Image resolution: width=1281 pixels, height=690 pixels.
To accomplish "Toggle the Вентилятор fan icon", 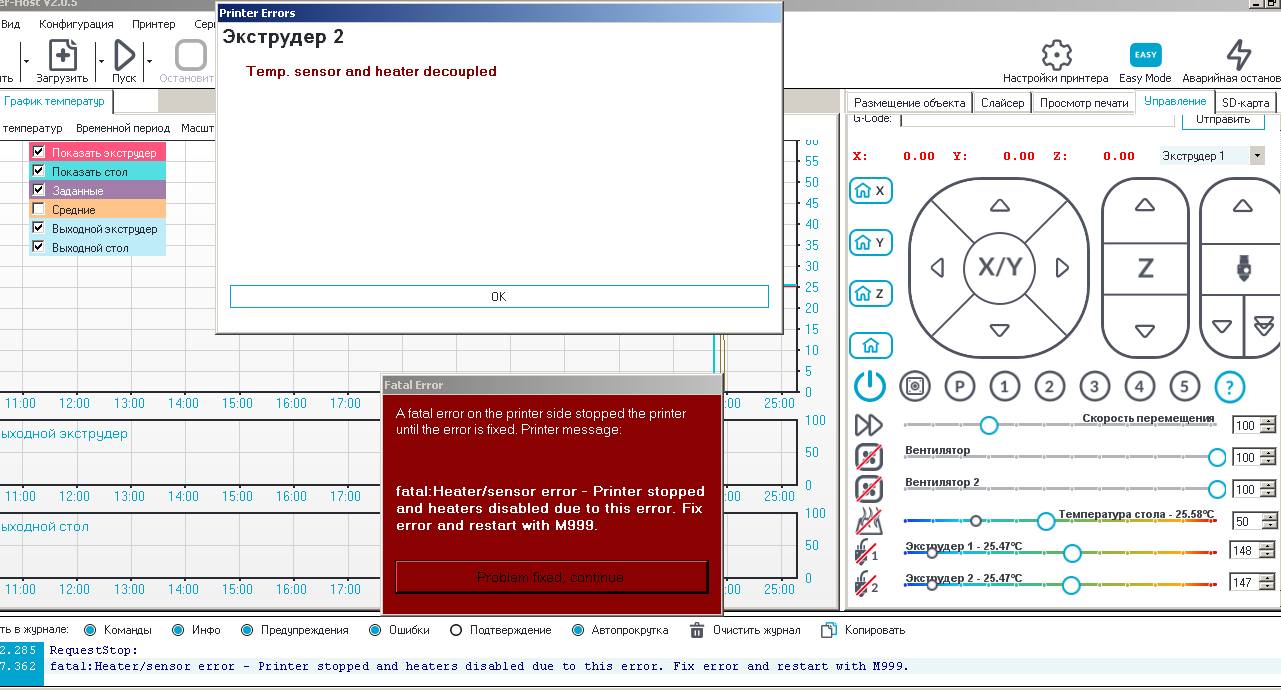I will pos(869,457).
